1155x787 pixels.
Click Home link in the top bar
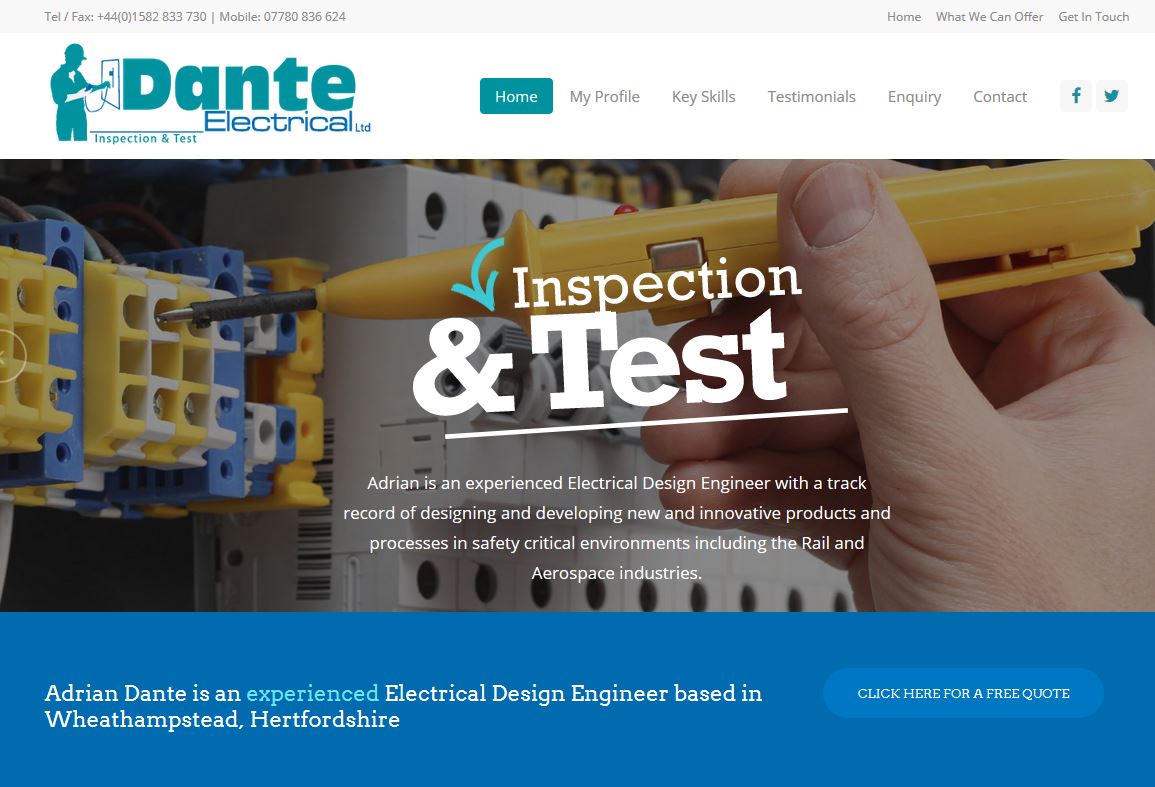click(904, 16)
